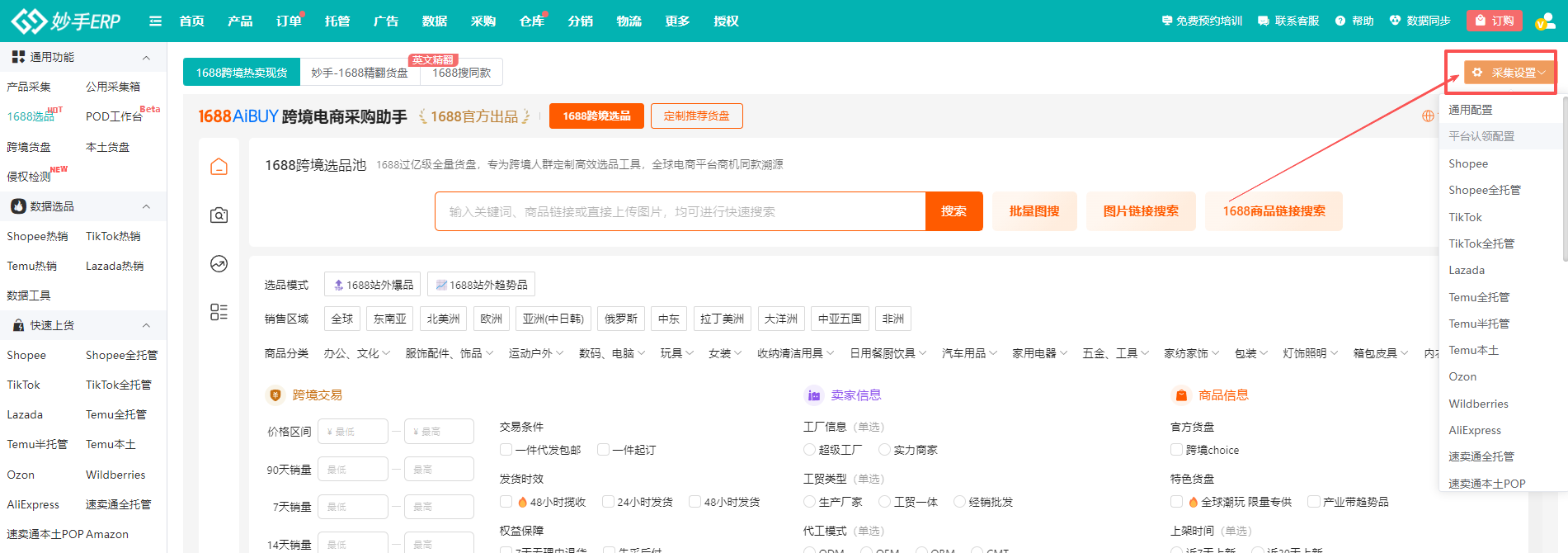
Task: Select Shopee in the settings dropdown list
Action: click(x=1468, y=163)
